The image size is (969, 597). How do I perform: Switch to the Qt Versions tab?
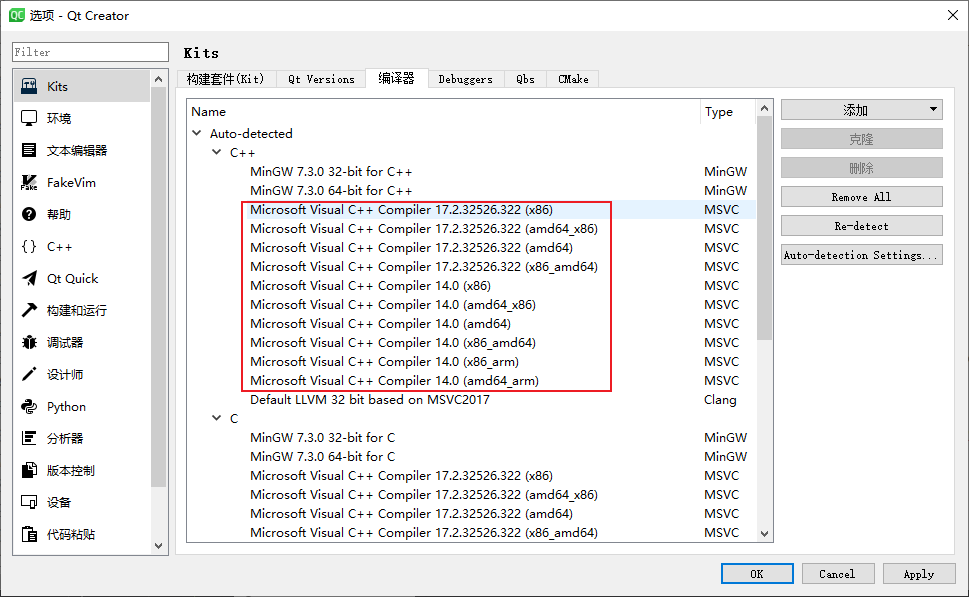321,79
